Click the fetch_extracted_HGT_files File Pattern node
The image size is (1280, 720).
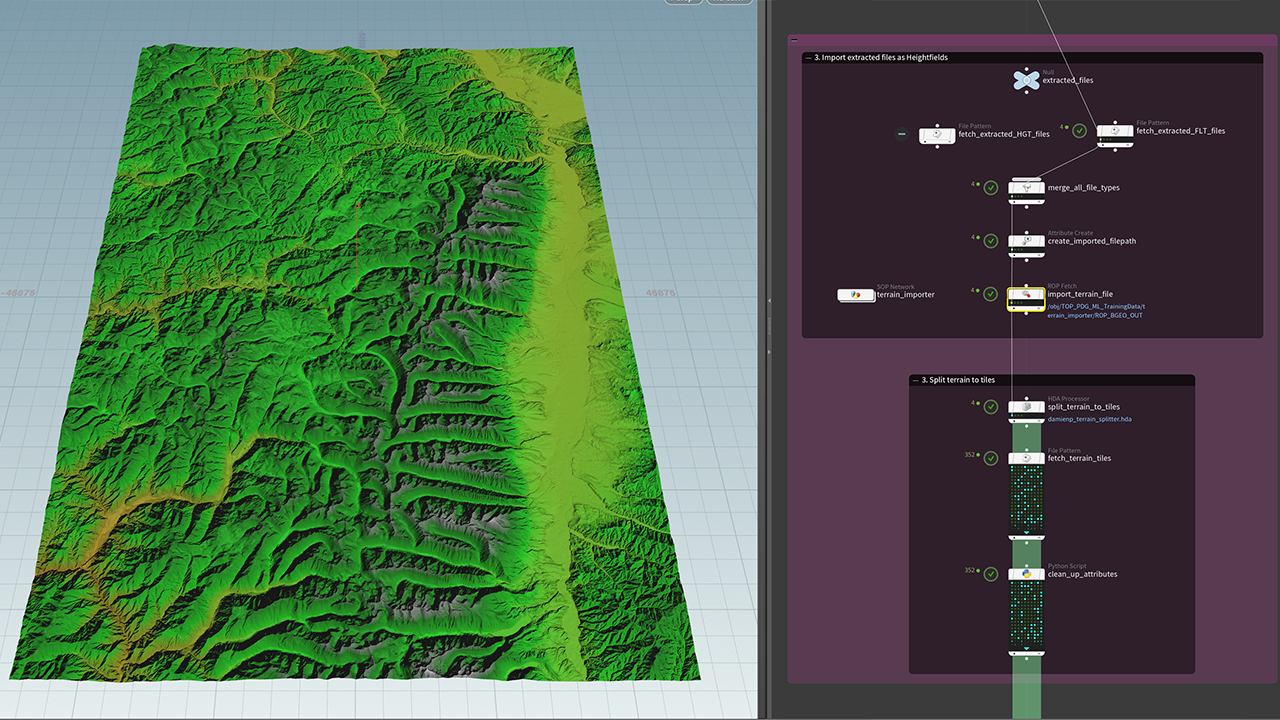937,134
